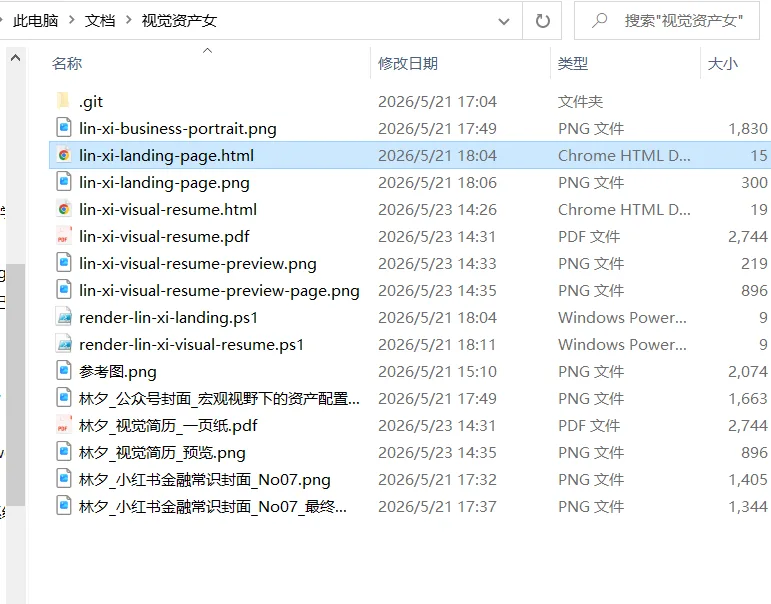Click PowerShell icon of render-lin-xi-landing.ps1
Viewport: 771px width, 604px height.
[x=64, y=317]
